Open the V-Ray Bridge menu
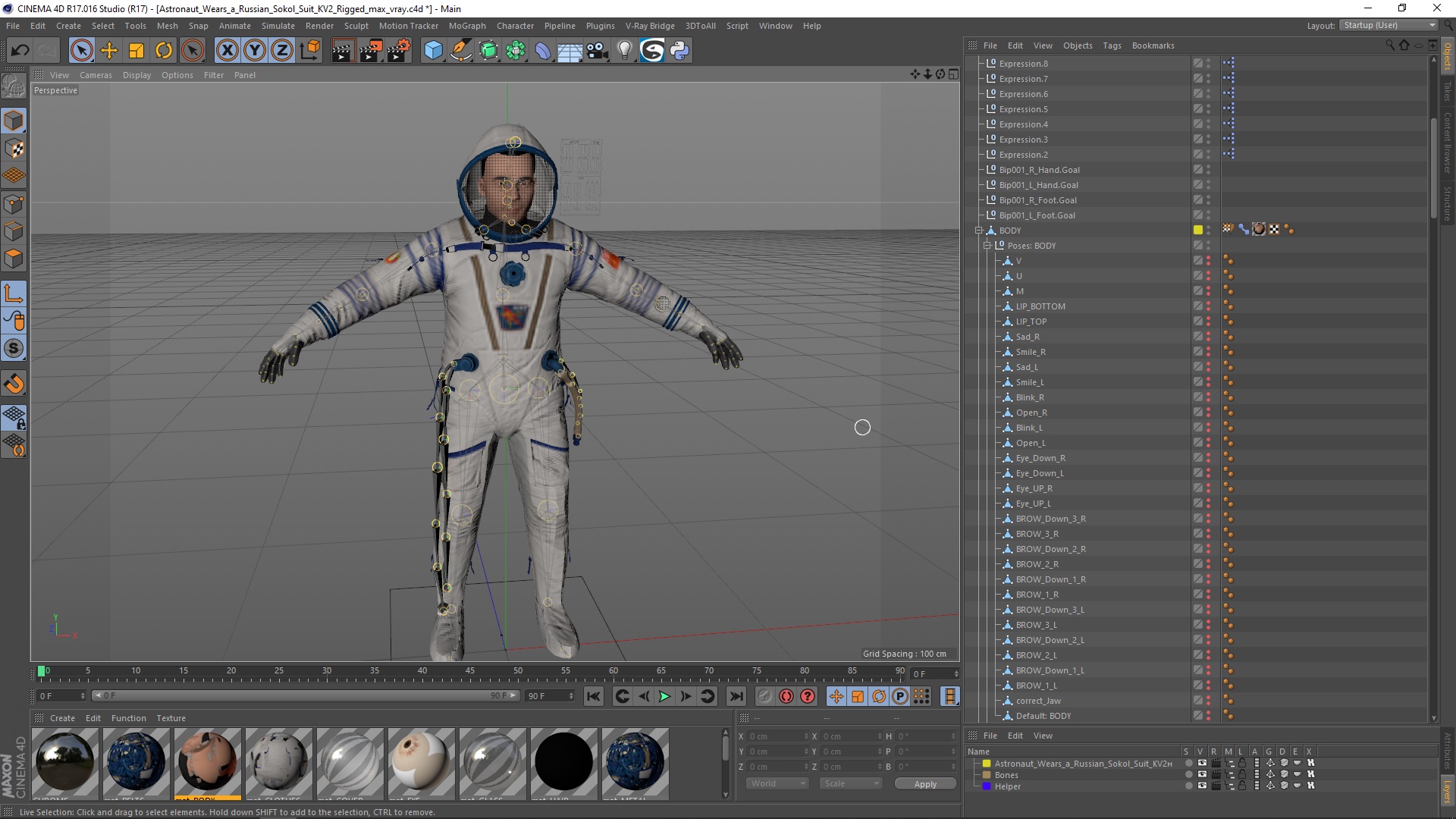1456x819 pixels. click(650, 26)
